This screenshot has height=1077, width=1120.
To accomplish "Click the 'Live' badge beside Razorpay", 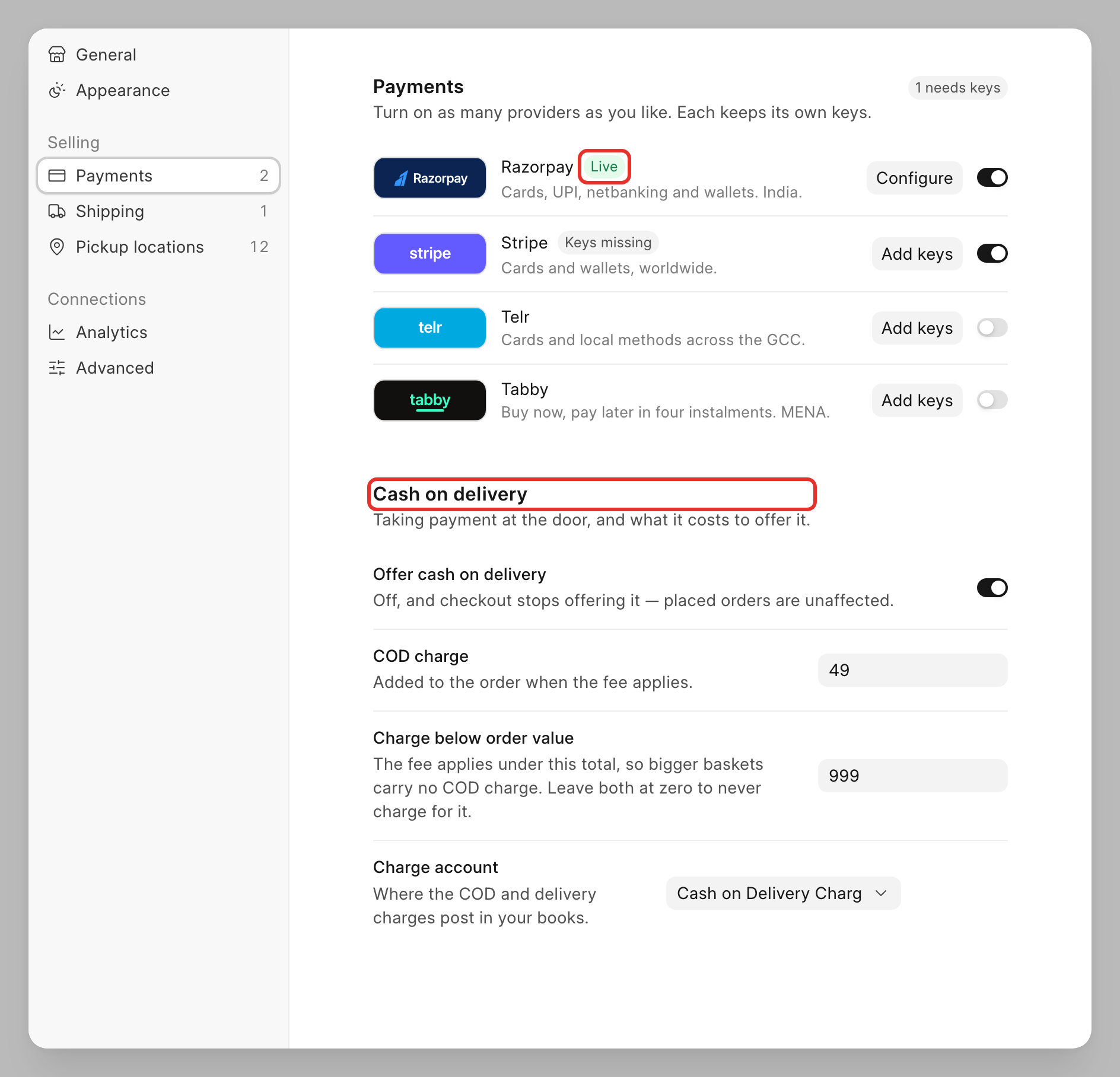I will [604, 167].
